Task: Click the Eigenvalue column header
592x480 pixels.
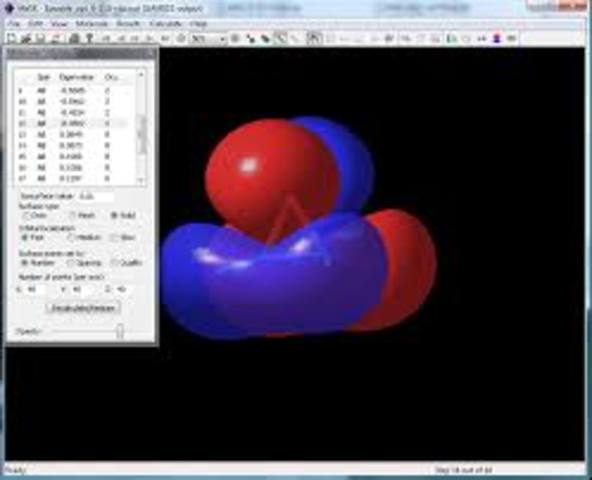Action: (76, 77)
